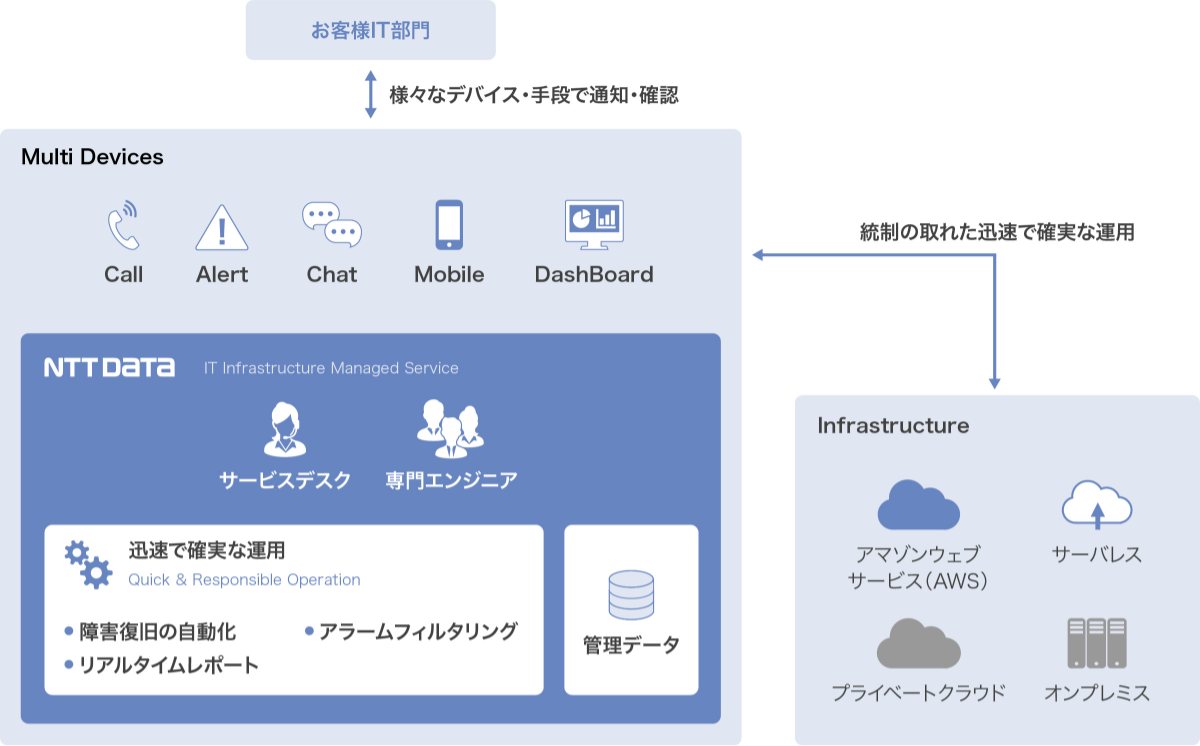Click the Quick & Responsible Operation text
Screen dimensions: 1200x746
(245, 580)
